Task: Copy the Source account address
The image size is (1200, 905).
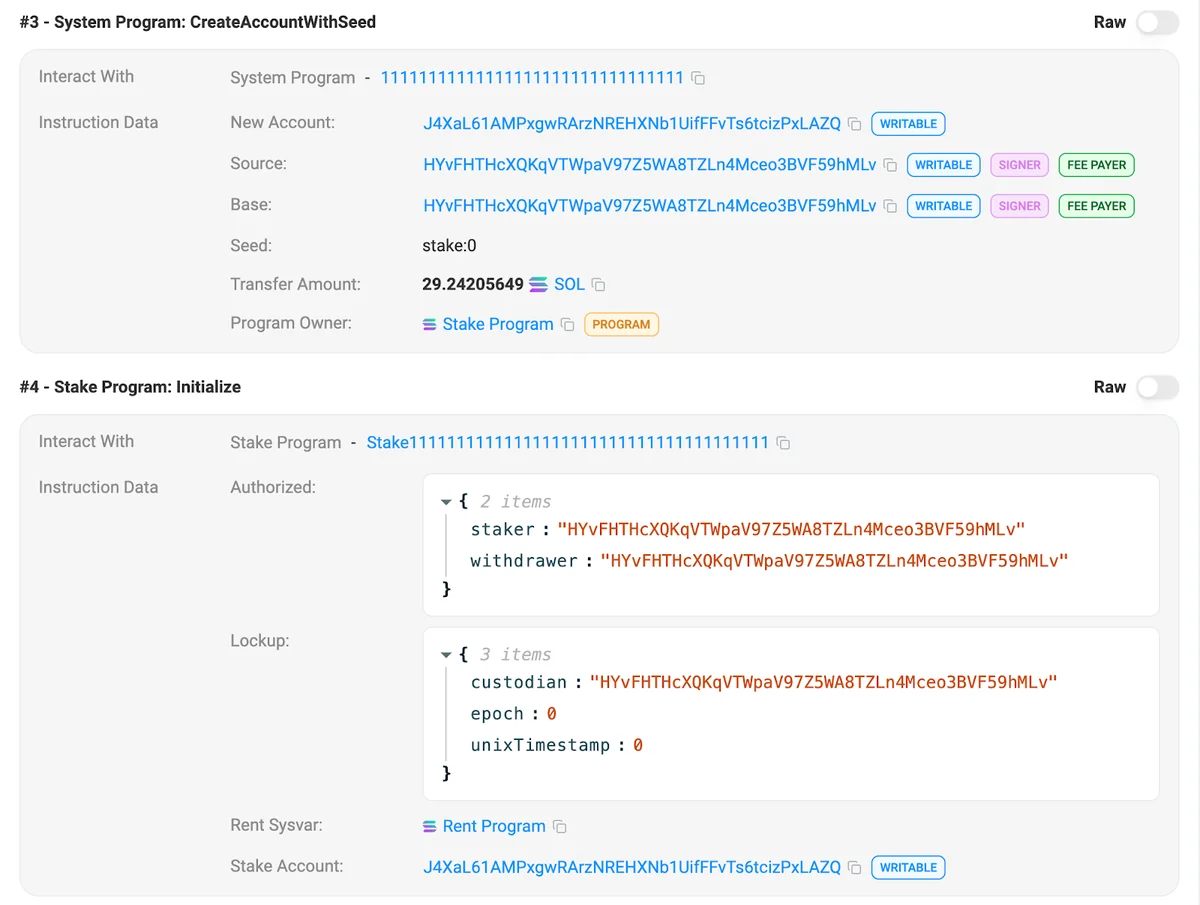Action: pos(890,165)
